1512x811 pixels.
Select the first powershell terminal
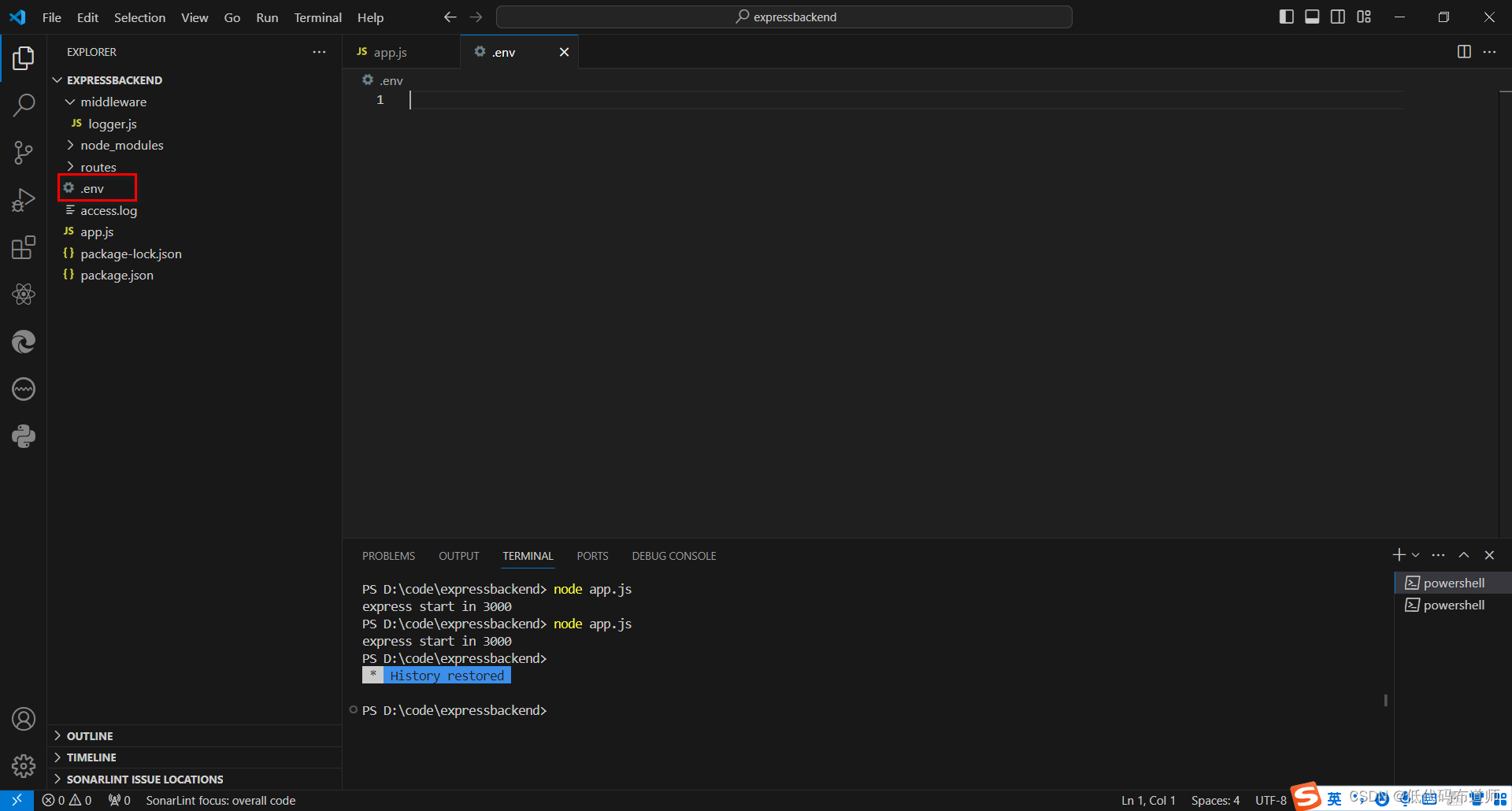pos(1454,583)
